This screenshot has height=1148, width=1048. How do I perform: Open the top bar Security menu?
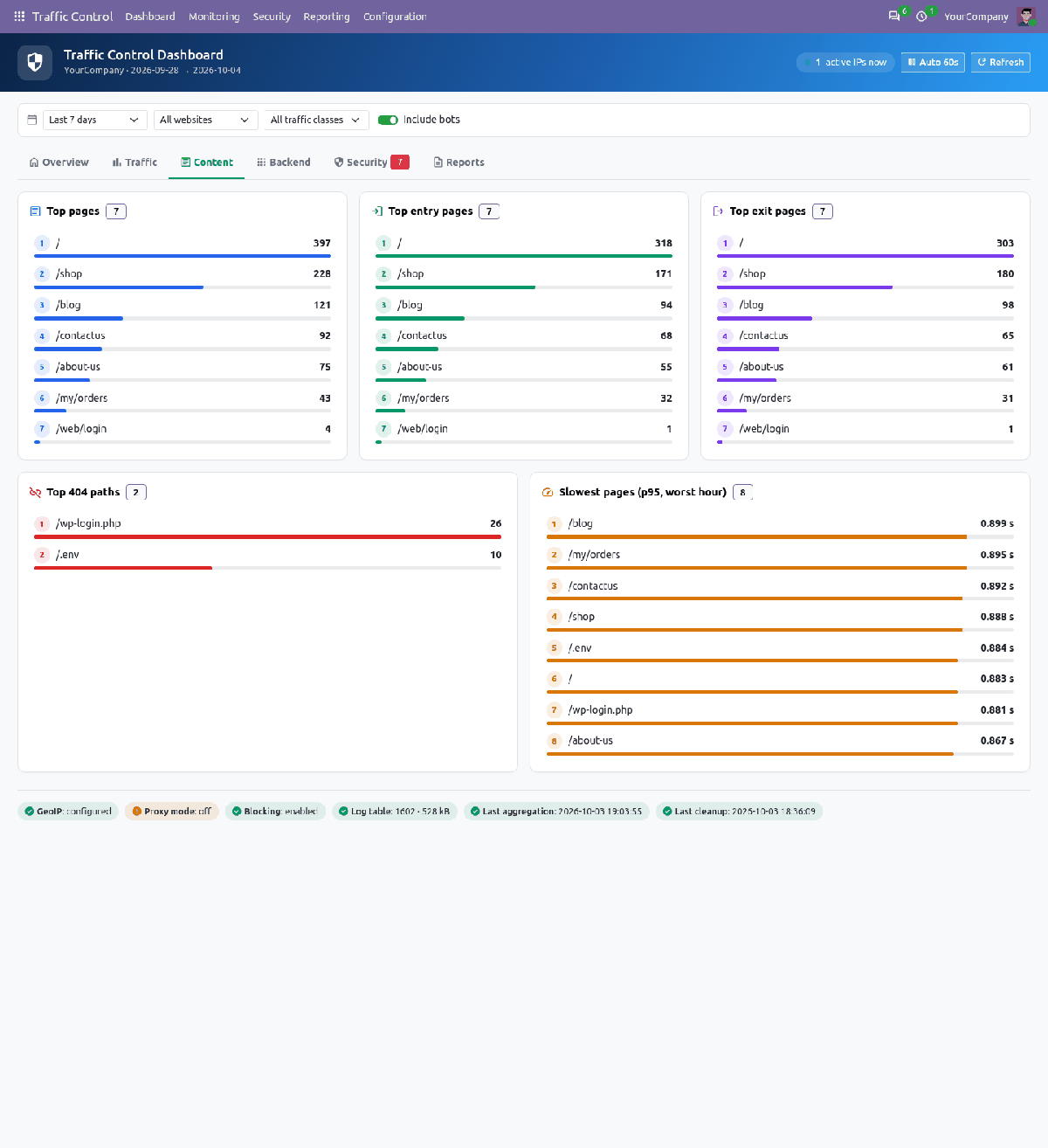point(272,17)
